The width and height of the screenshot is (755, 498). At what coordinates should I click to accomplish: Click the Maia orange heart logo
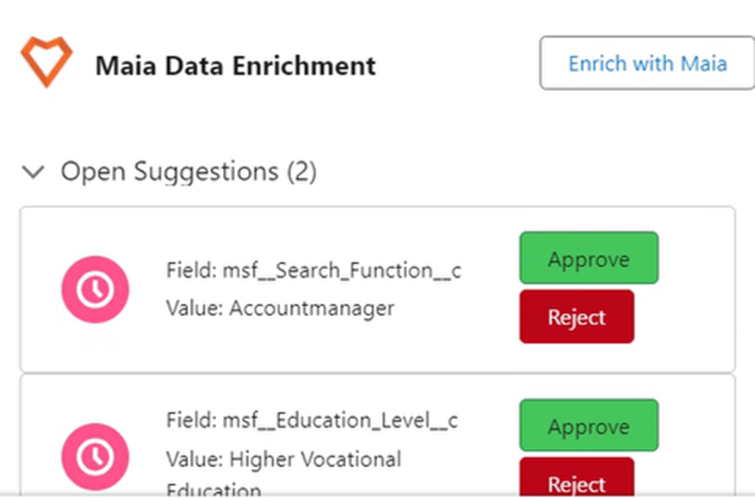(x=47, y=63)
